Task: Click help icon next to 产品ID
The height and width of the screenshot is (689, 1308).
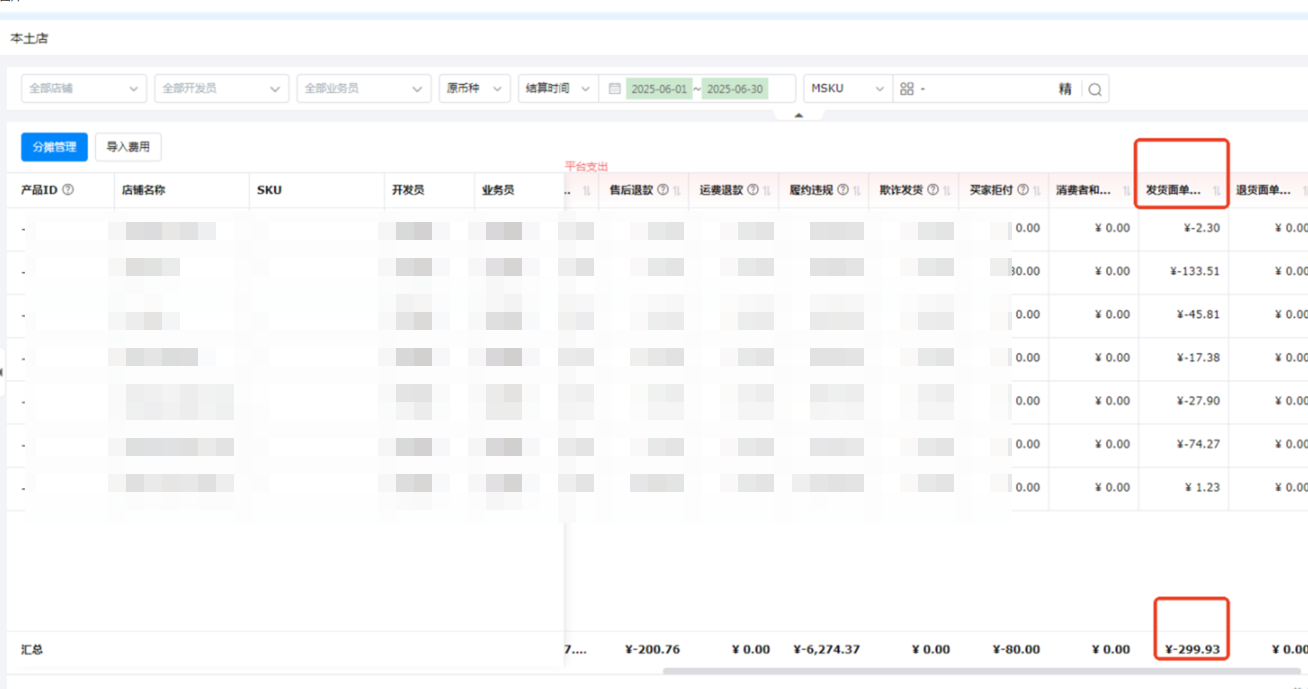Action: [x=68, y=190]
